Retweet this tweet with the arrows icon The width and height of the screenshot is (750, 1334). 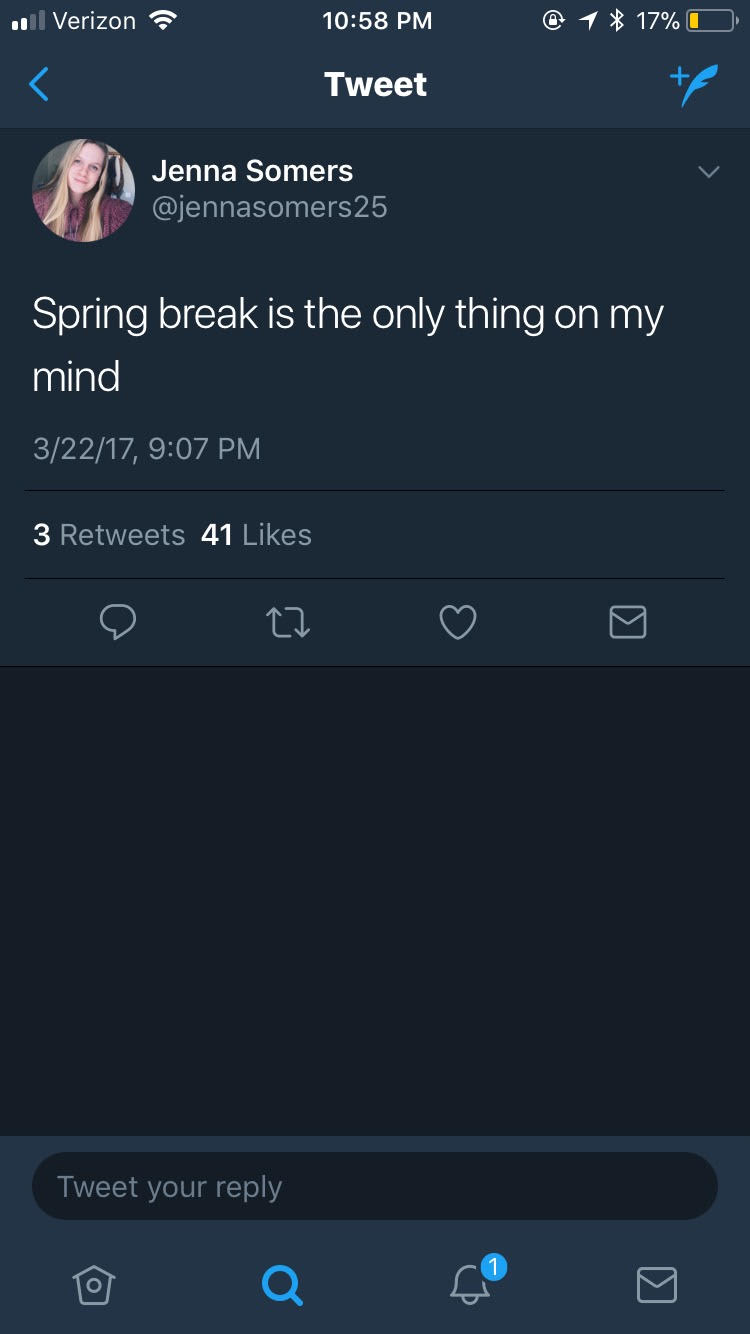pos(288,622)
